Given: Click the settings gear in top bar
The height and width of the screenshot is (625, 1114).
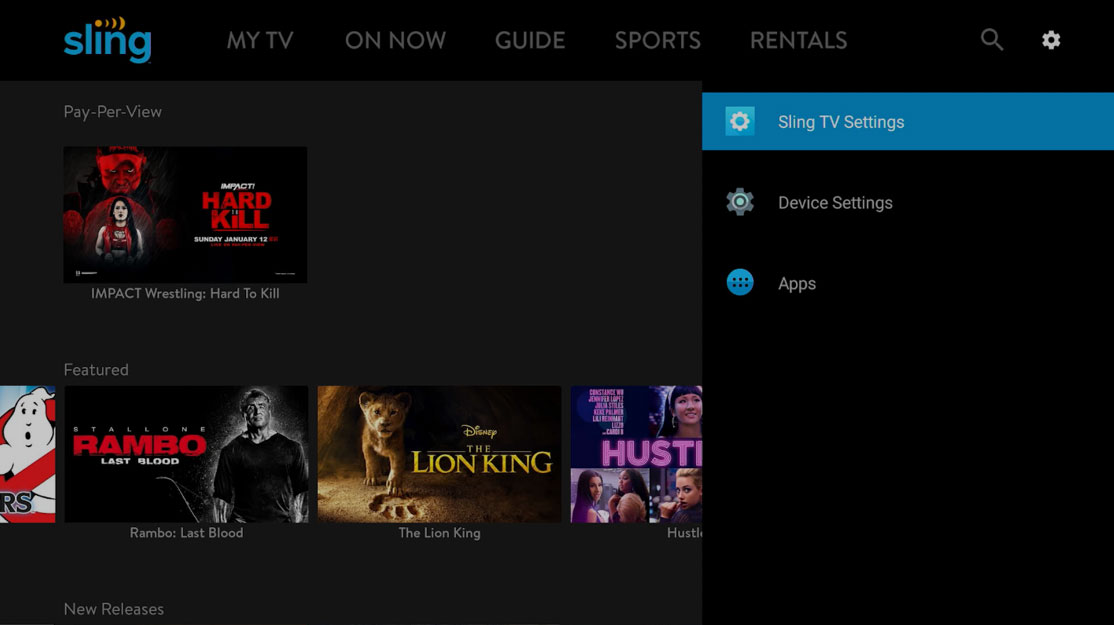Looking at the screenshot, I should tap(1051, 40).
